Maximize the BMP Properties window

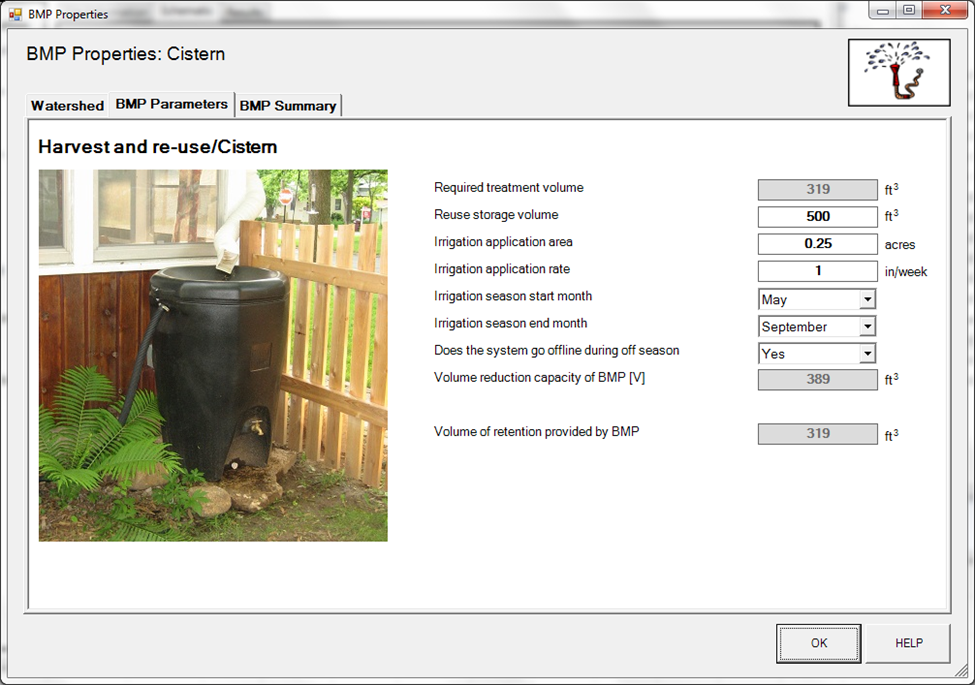pos(908,10)
